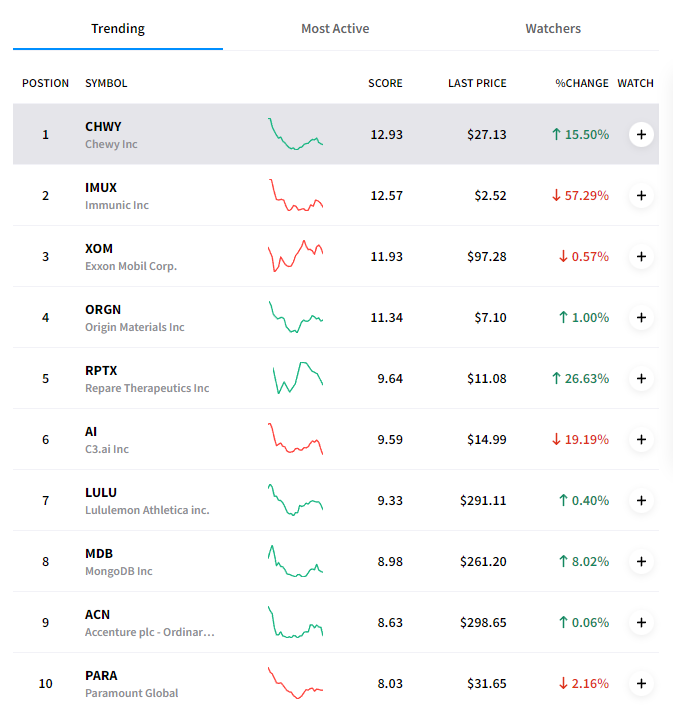The height and width of the screenshot is (723, 673).
Task: Sort by the %CHANGE column header
Action: [582, 83]
